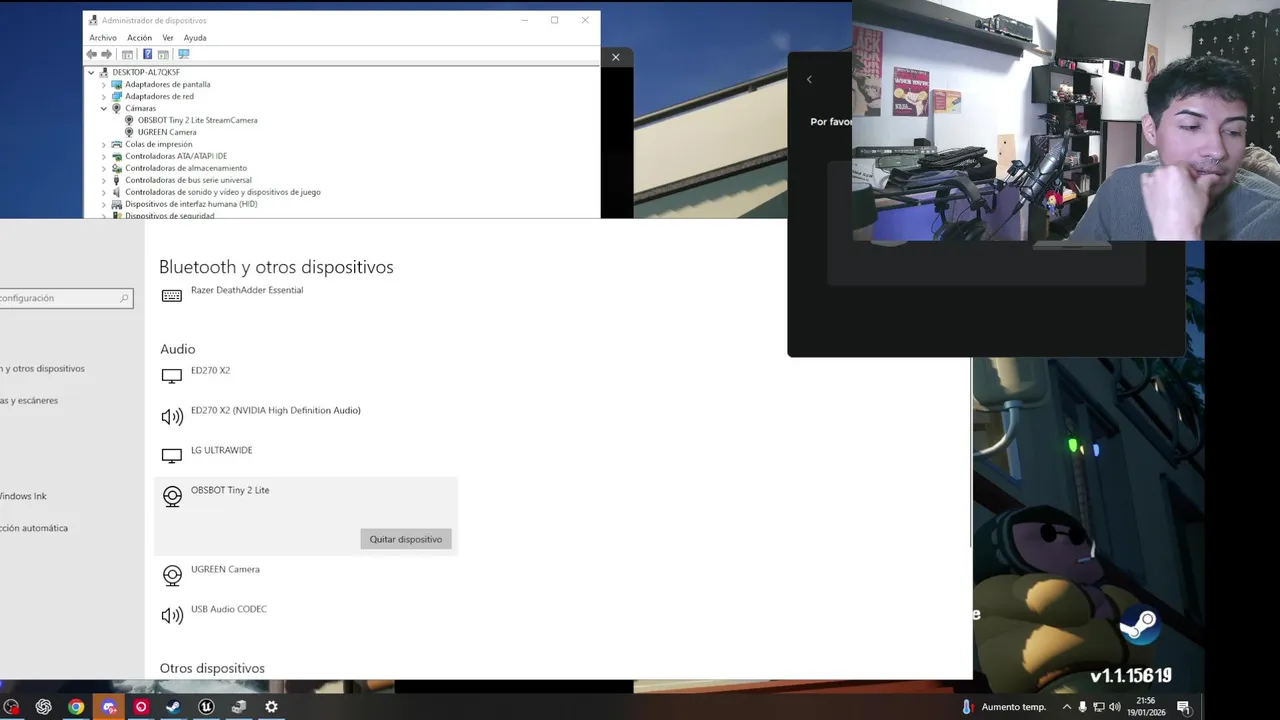Open Unreal Engine from the taskbar
Screen dimensions: 1280x720
[206, 707]
